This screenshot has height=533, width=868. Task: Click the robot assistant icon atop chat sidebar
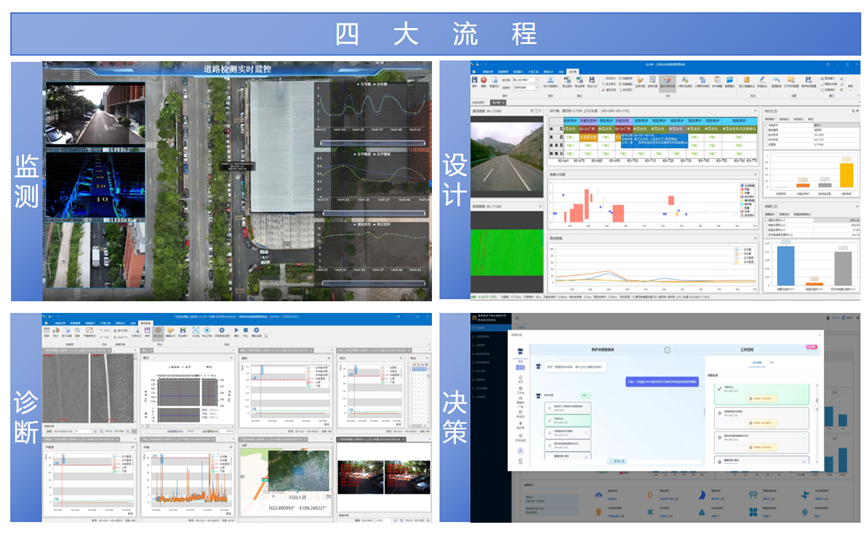pyautogui.click(x=519, y=350)
